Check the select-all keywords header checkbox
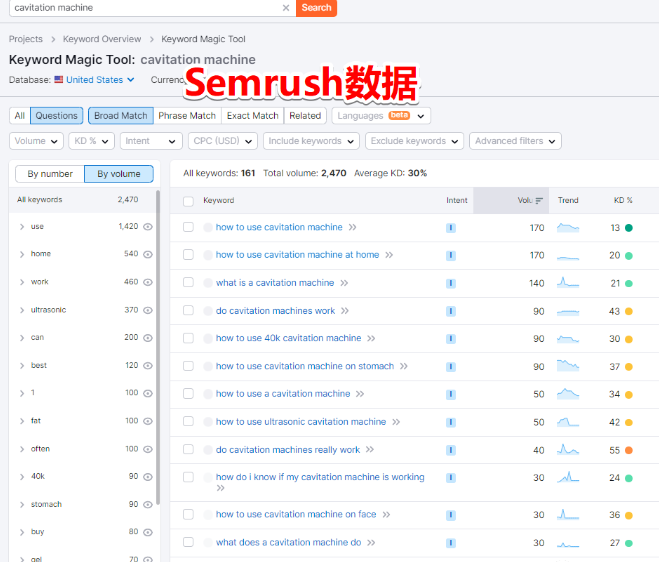 [x=188, y=201]
